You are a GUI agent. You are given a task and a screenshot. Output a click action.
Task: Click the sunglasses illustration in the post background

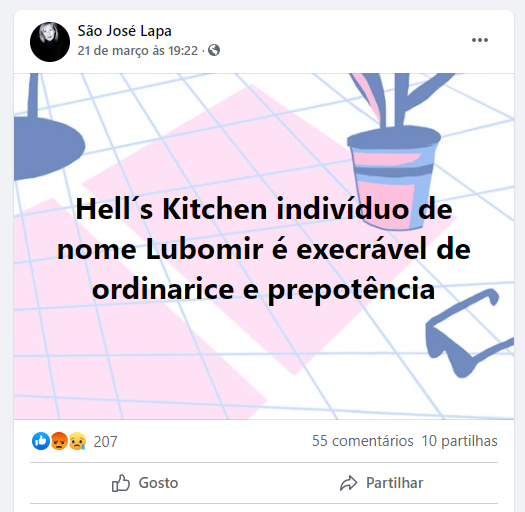469,333
